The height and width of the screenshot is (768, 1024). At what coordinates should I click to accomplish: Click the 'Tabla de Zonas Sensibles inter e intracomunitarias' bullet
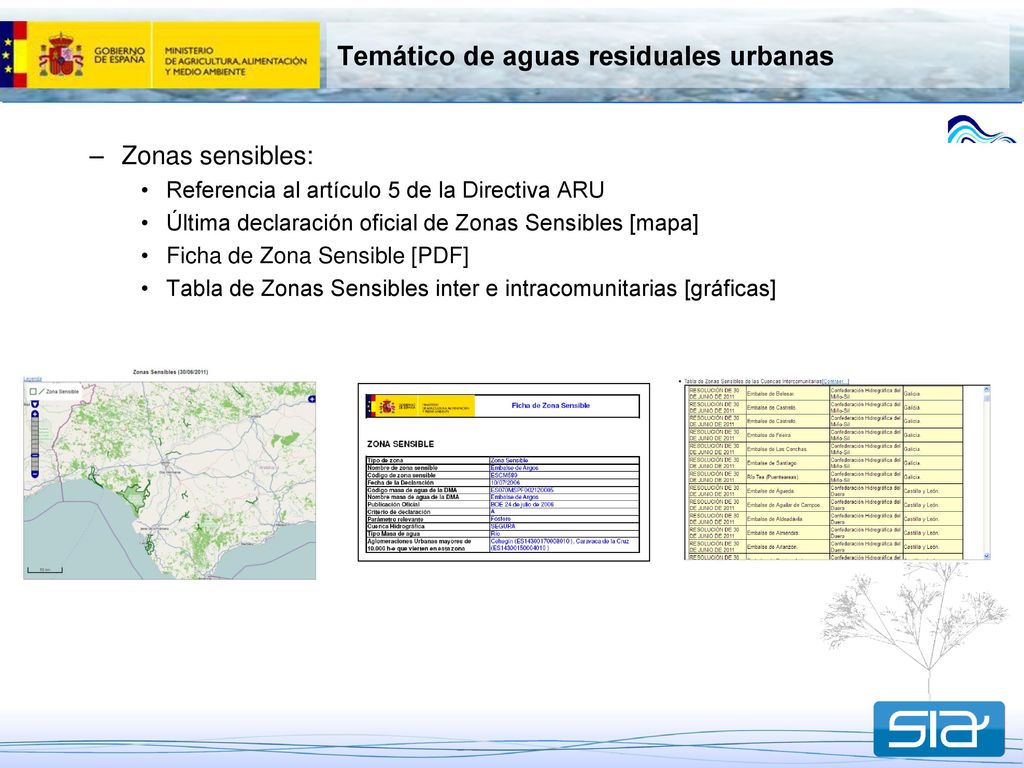pyautogui.click(x=471, y=288)
